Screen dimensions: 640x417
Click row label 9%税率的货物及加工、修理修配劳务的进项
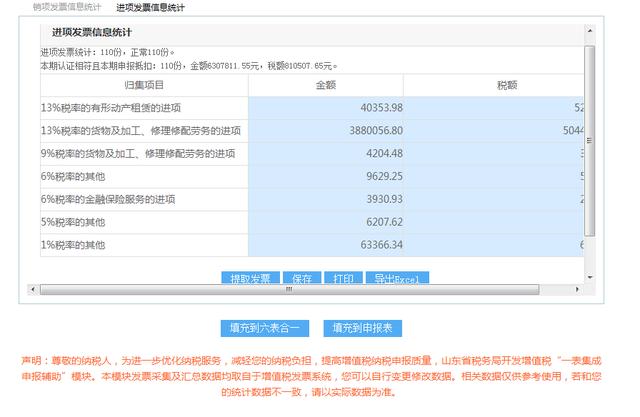click(138, 153)
